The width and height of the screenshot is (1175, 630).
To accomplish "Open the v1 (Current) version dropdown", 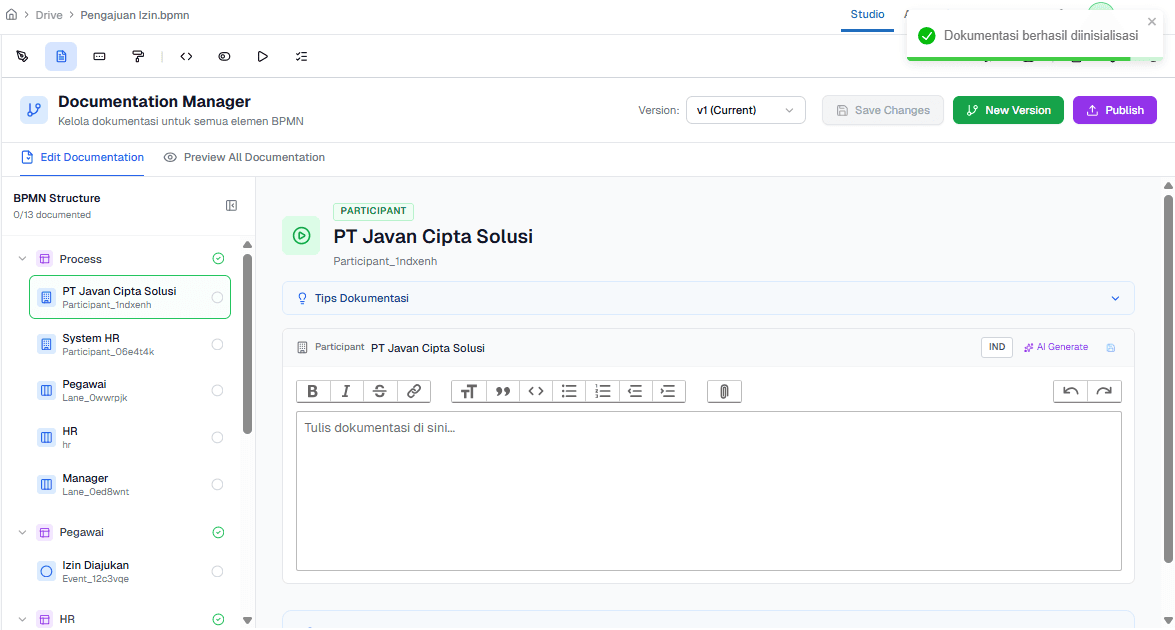I will click(745, 110).
